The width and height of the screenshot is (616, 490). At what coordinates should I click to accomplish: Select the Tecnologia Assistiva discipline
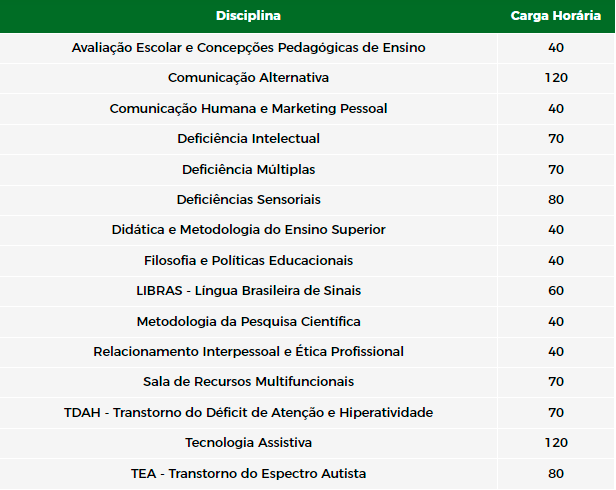coord(248,443)
